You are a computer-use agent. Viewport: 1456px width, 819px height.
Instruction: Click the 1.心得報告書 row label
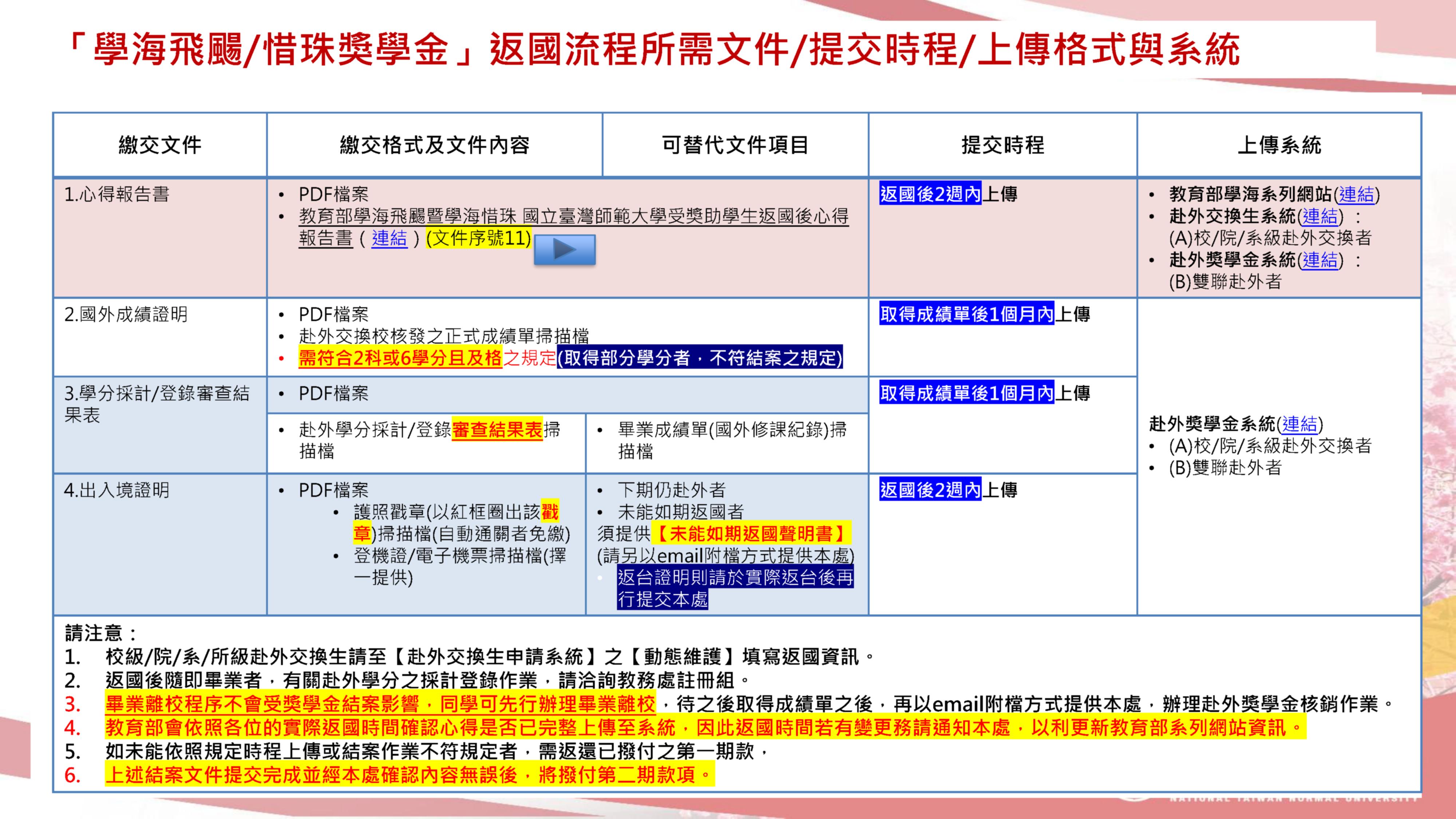click(x=117, y=194)
